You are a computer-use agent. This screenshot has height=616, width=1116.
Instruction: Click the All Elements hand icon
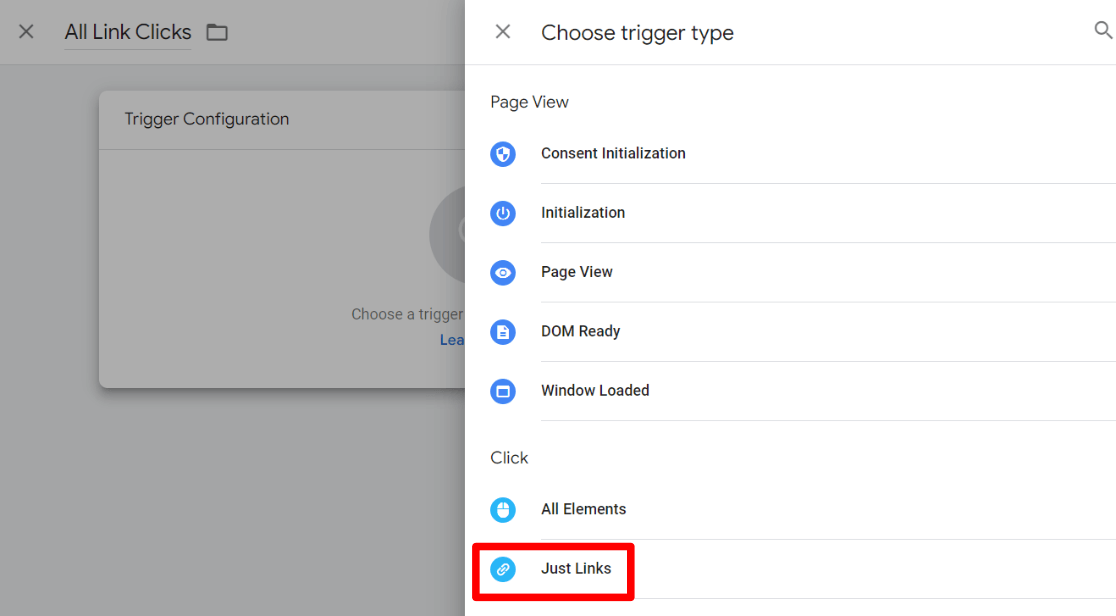[x=503, y=510]
